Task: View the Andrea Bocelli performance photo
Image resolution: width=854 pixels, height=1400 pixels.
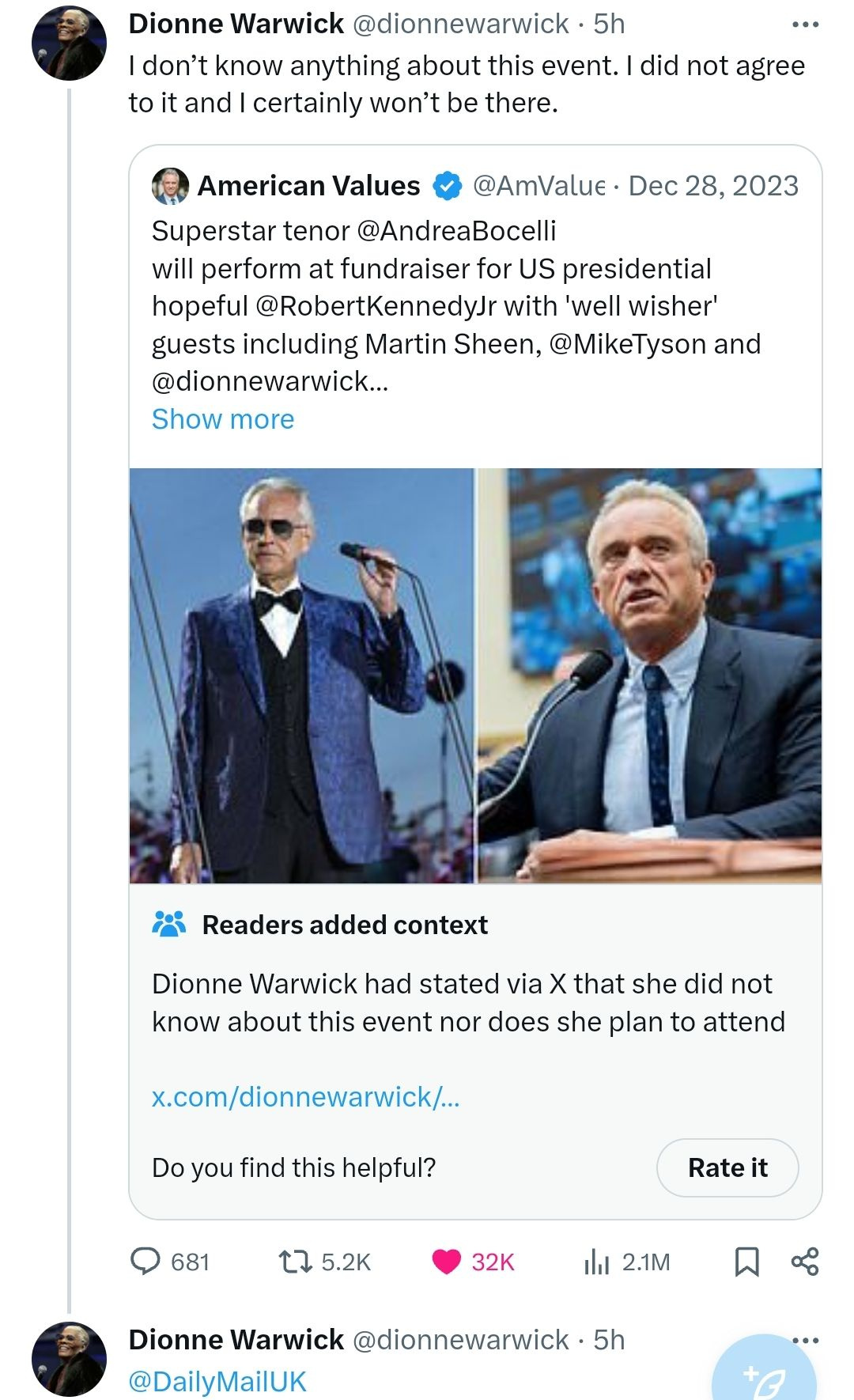Action: coord(302,675)
